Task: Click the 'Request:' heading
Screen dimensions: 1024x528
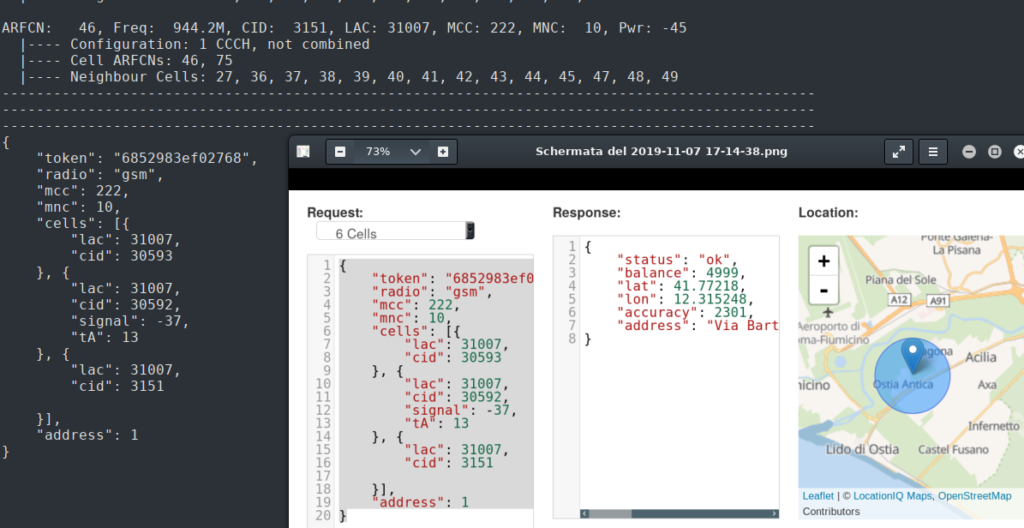Action: click(x=335, y=212)
